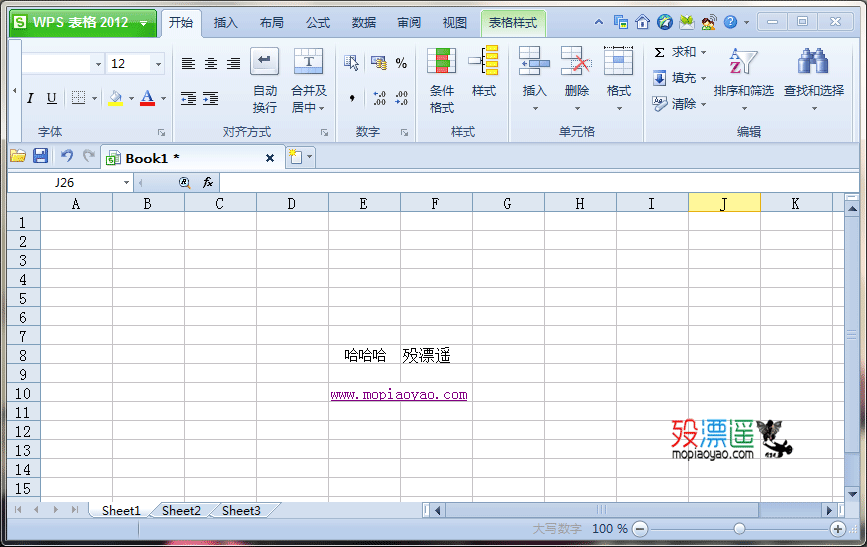Collapse the ribbon with up arrow
Image resolution: width=867 pixels, height=547 pixels.
(x=599, y=22)
